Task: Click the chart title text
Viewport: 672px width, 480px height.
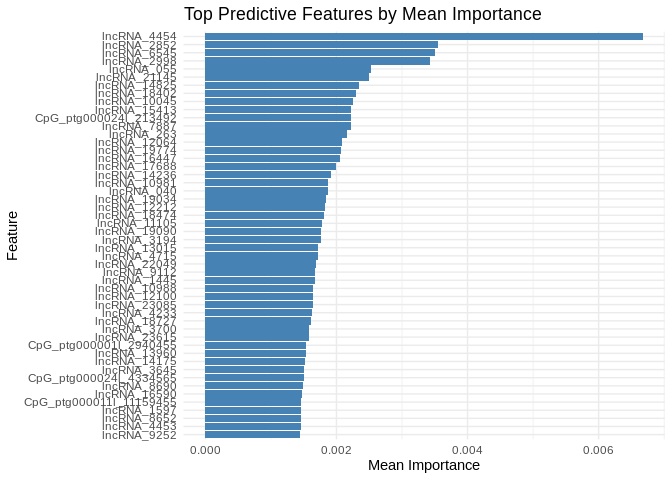Action: tap(363, 14)
